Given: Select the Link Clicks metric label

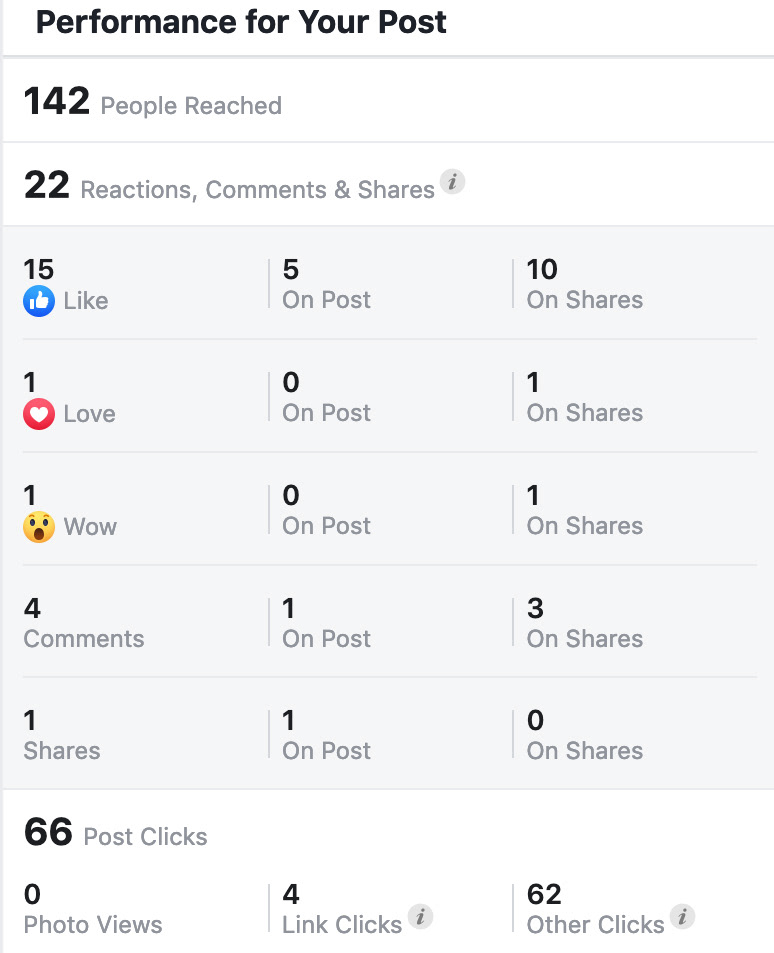Looking at the screenshot, I should pos(342,924).
